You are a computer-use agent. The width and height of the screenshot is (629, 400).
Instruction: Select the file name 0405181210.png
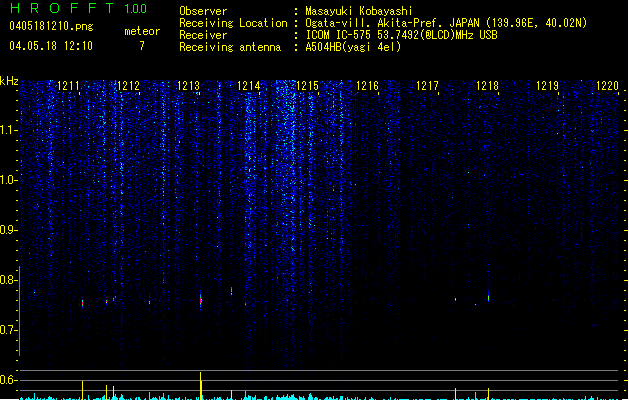point(51,26)
